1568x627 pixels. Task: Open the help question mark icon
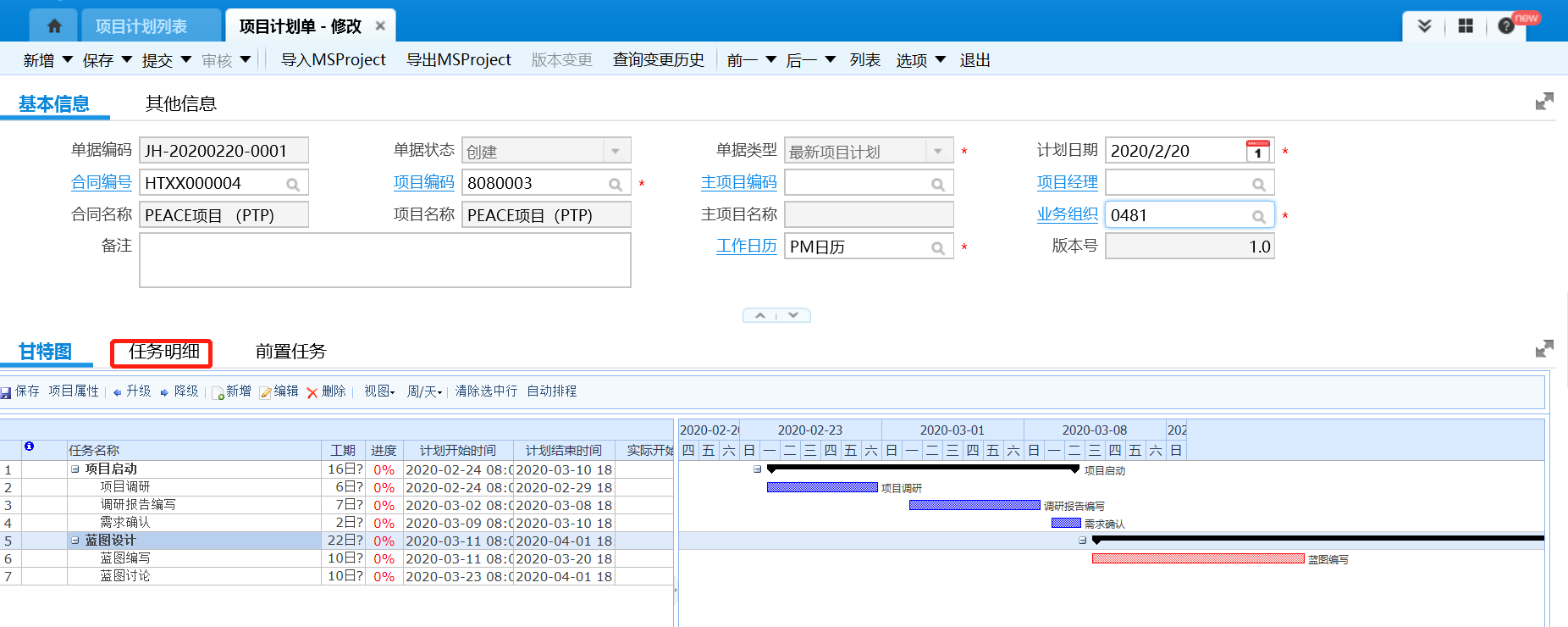1506,26
